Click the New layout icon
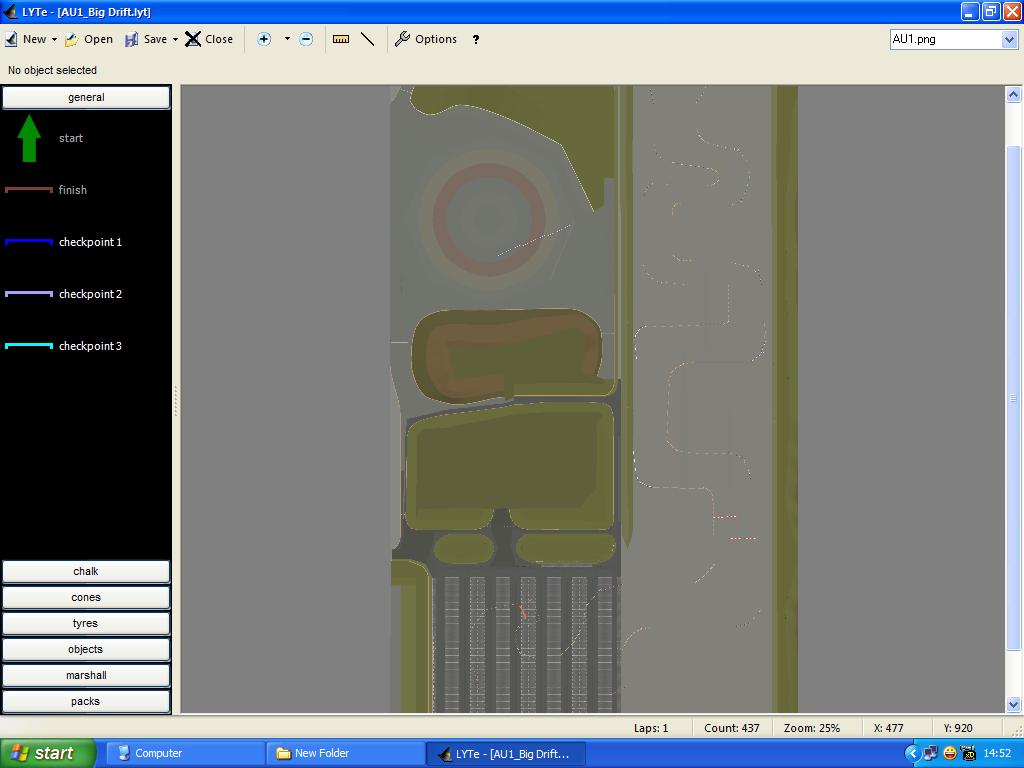 (x=11, y=39)
